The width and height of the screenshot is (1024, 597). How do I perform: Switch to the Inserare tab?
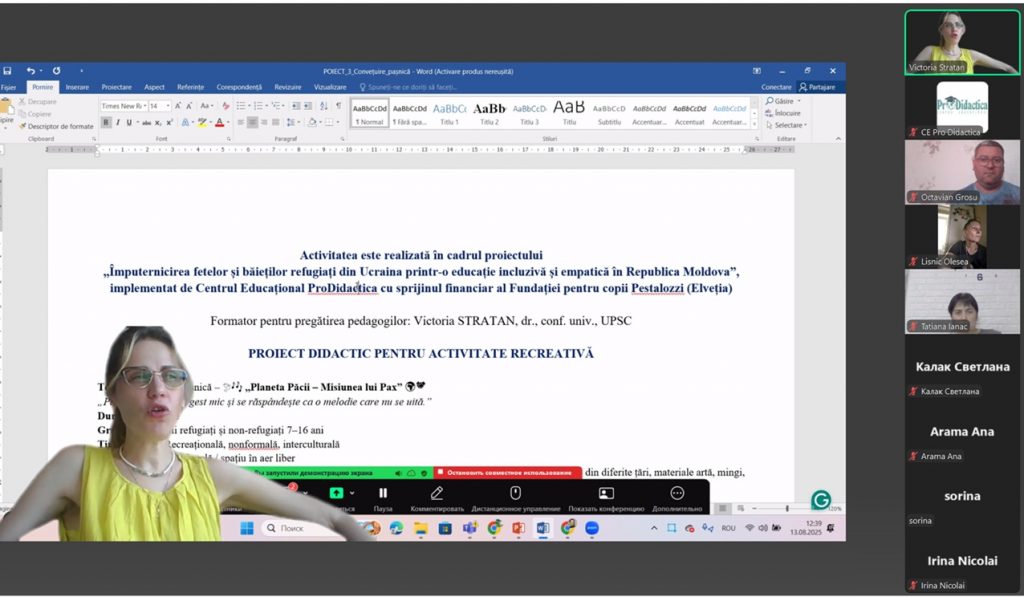pyautogui.click(x=77, y=87)
